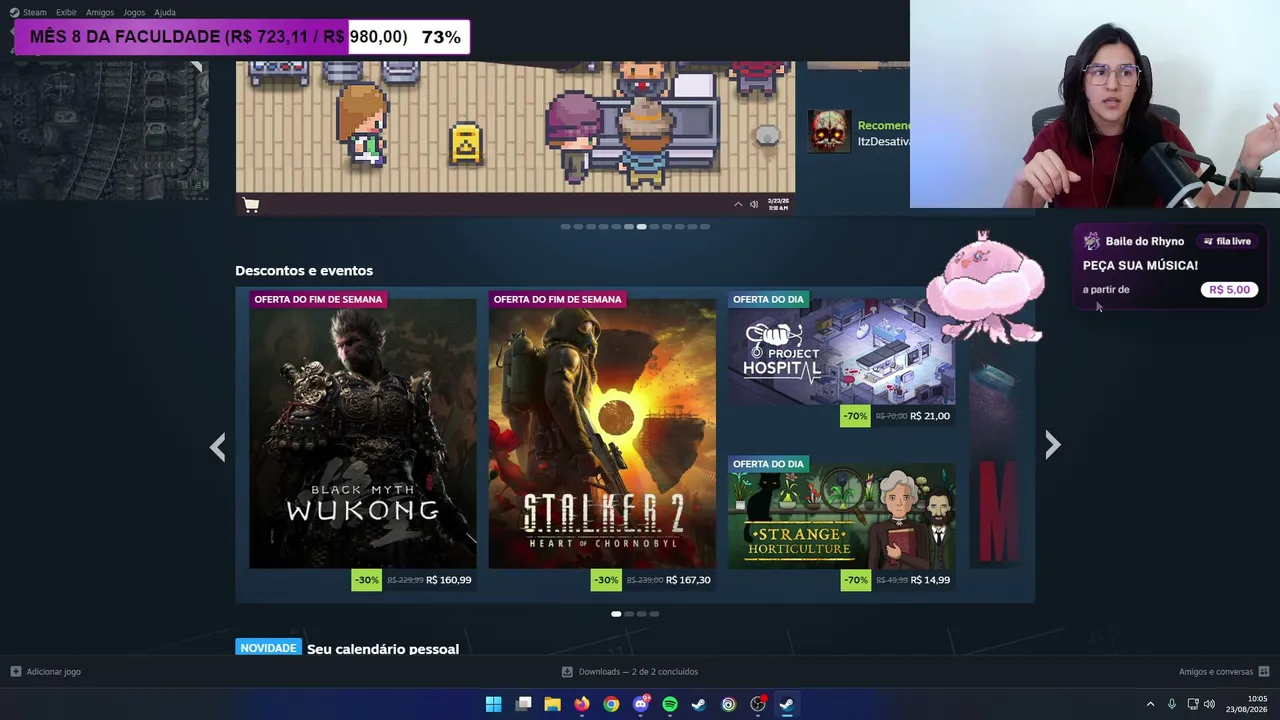Click the Adicionar jogo plus icon
This screenshot has width=1280, height=720.
pos(15,672)
